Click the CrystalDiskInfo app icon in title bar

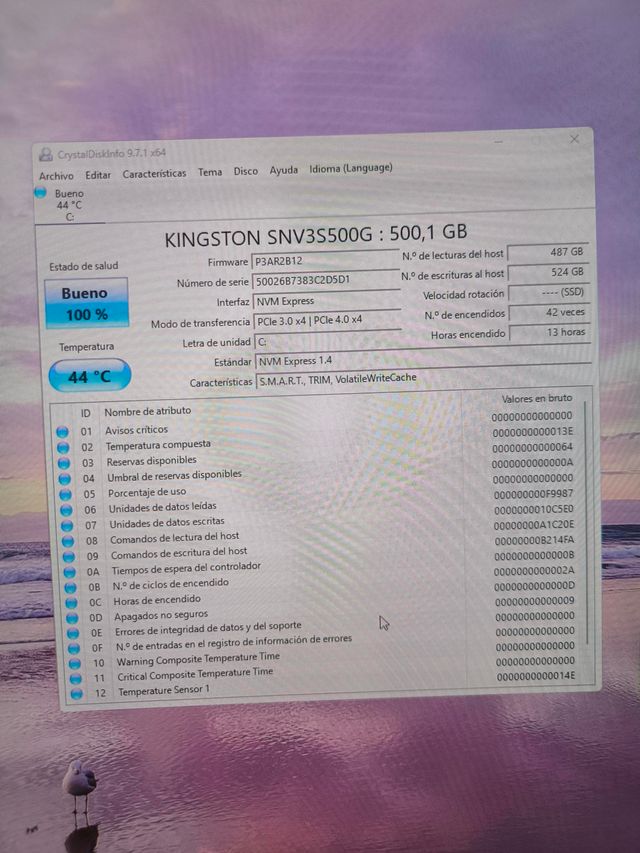click(x=45, y=154)
